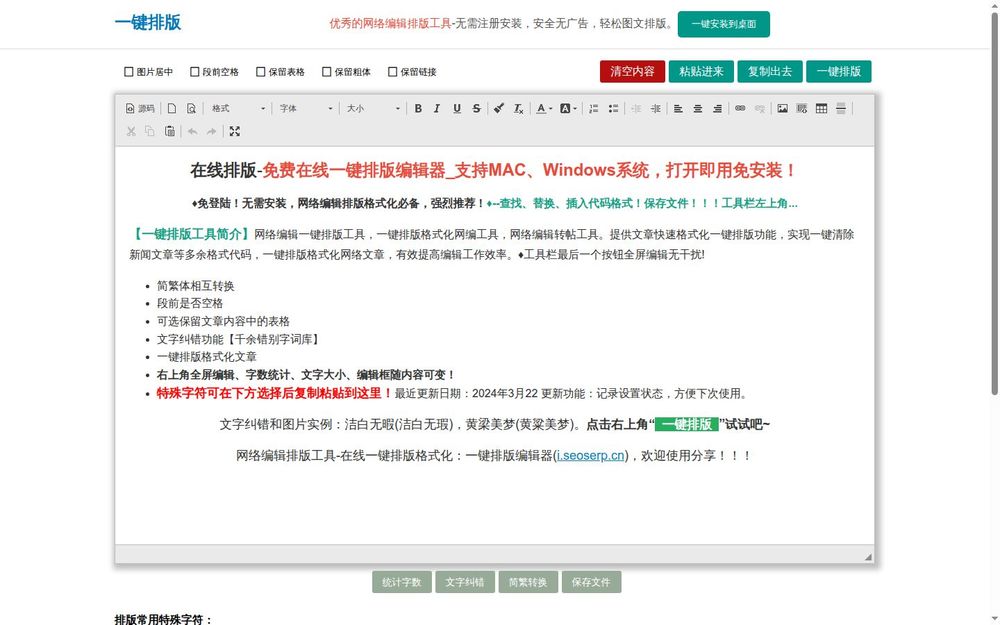Insert a table into the editor
Viewport: 1000px width, 625px height.
click(x=821, y=108)
